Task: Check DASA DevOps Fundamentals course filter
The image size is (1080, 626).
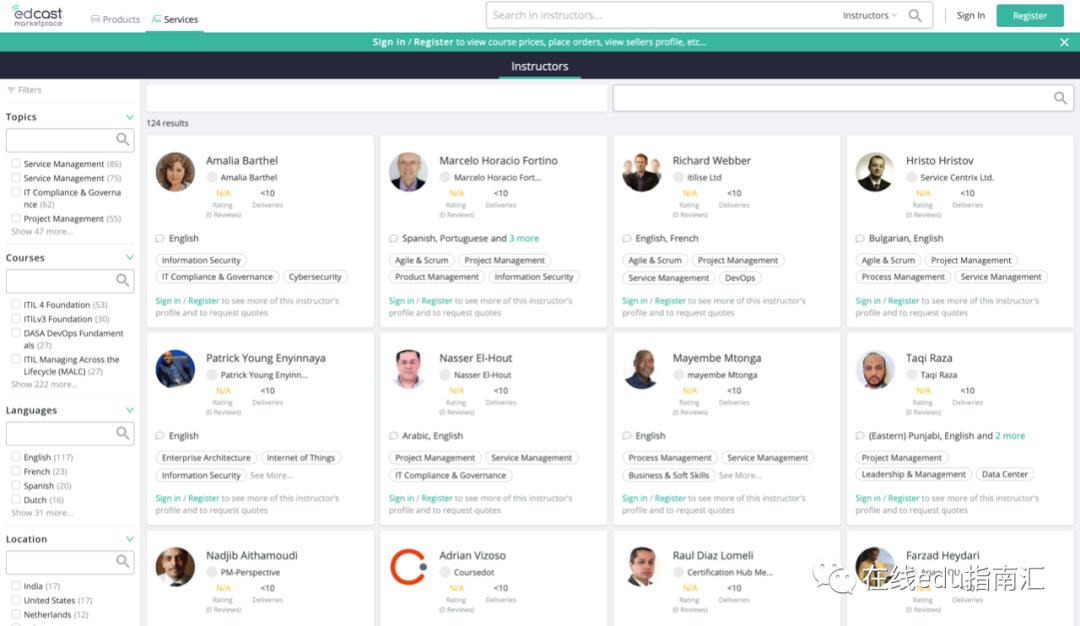Action: tap(15, 333)
